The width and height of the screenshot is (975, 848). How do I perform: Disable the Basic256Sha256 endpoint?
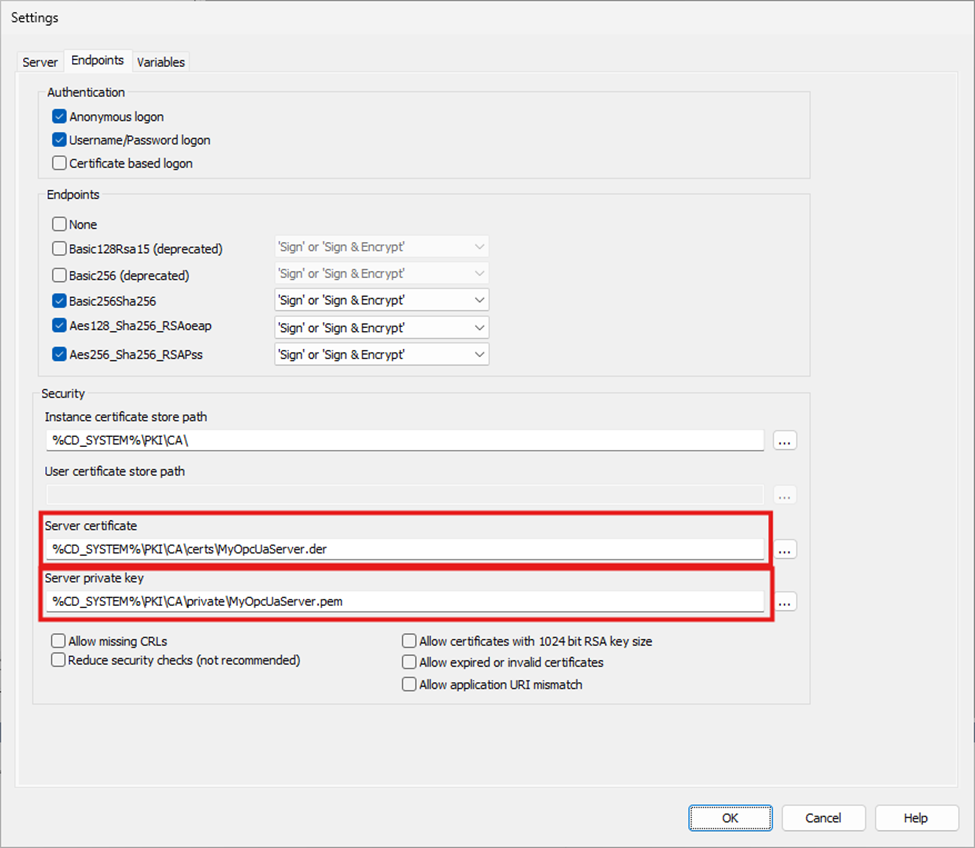tap(60, 300)
